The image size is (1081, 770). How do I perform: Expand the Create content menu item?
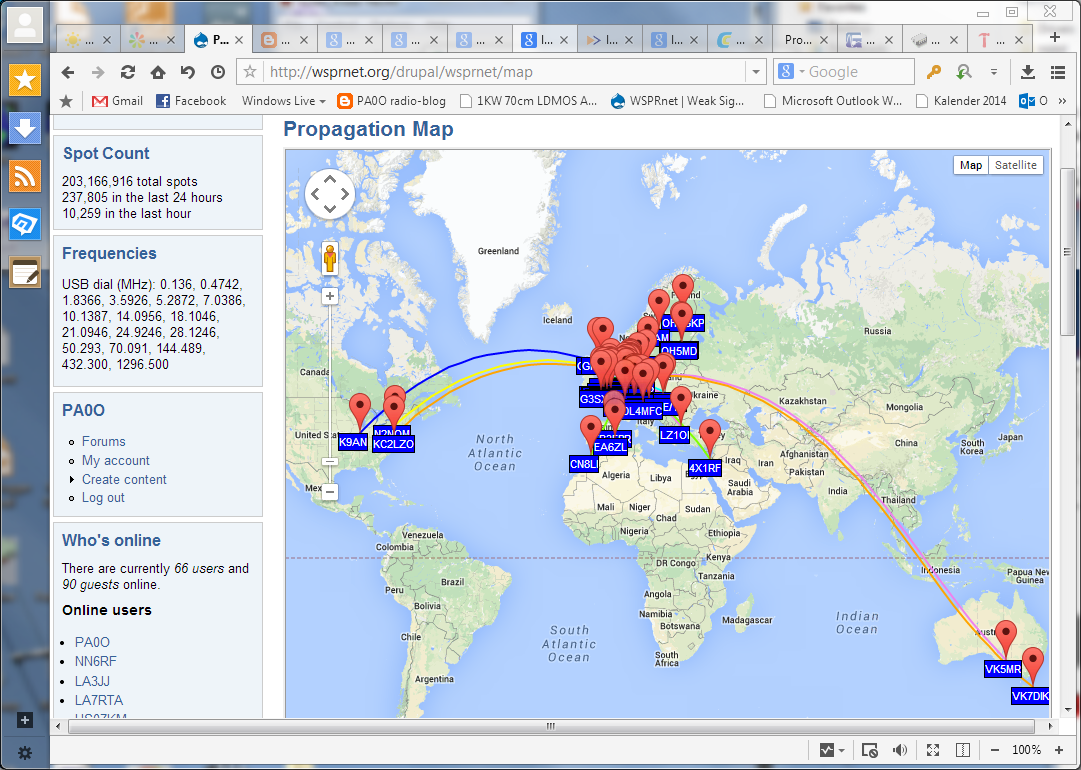(124, 479)
